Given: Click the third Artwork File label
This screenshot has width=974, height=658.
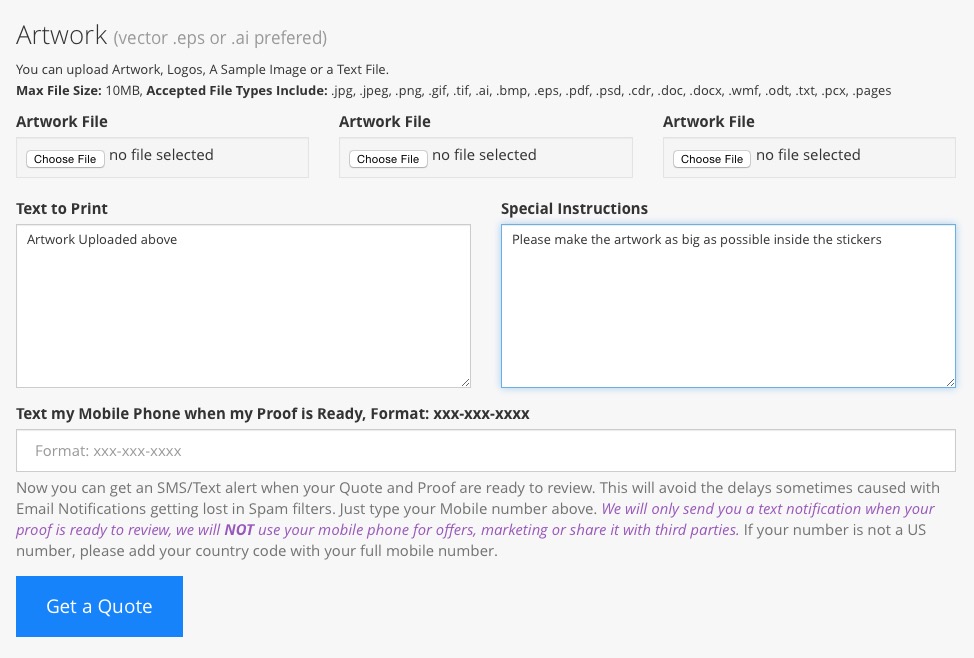Looking at the screenshot, I should pos(708,122).
